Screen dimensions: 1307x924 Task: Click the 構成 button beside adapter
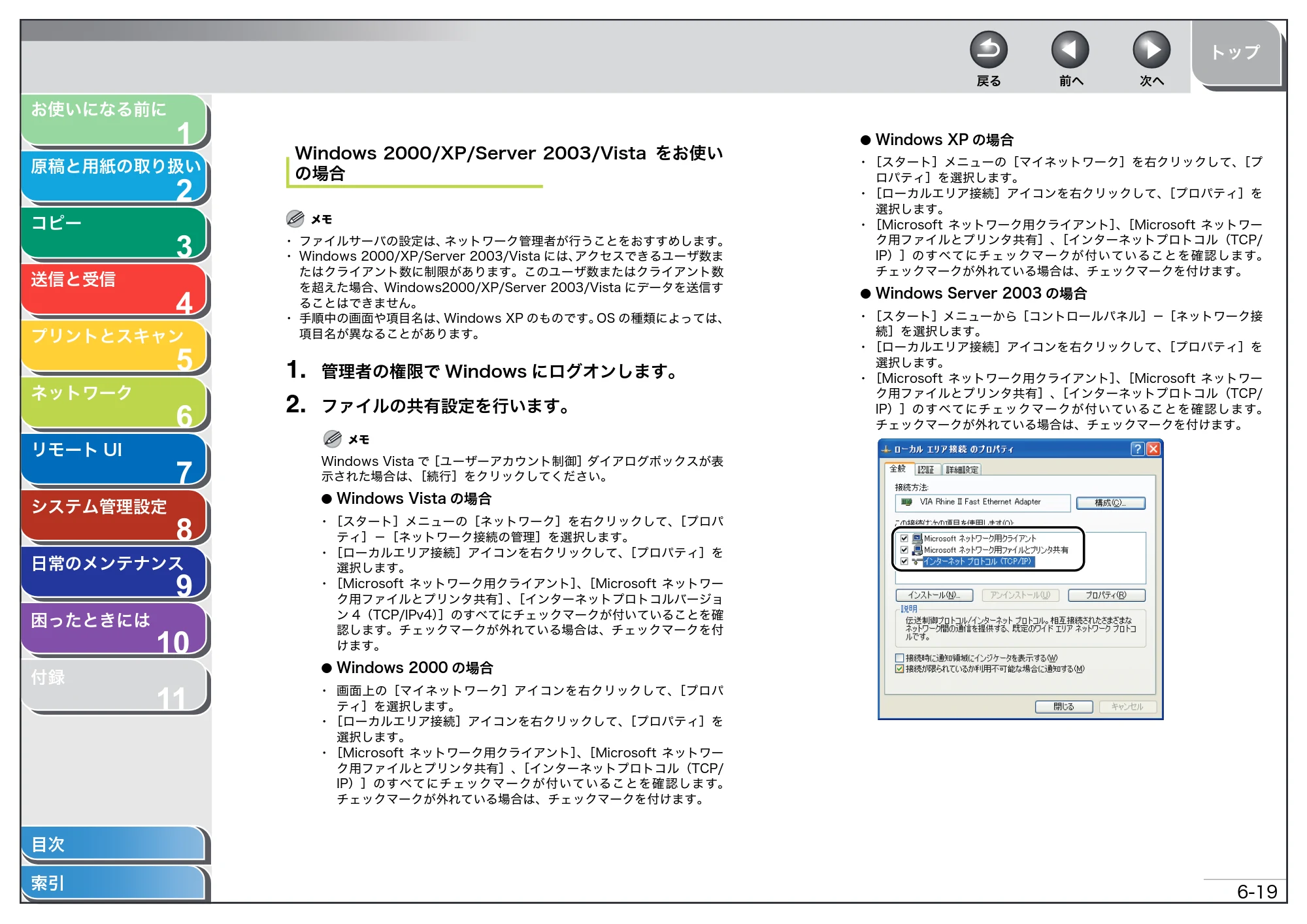click(x=1110, y=503)
